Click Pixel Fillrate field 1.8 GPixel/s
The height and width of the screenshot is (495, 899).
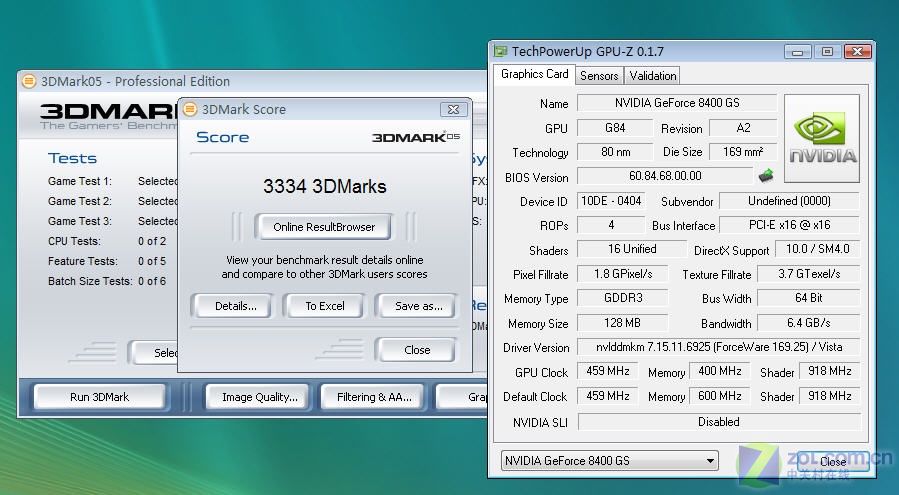[623, 274]
